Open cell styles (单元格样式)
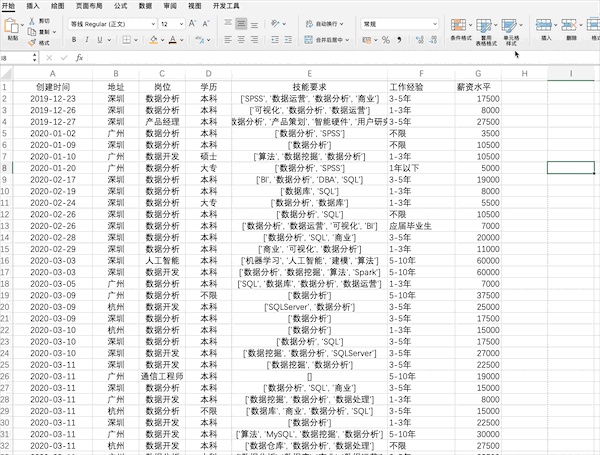Viewport: 600px width, 455px height. [x=511, y=32]
